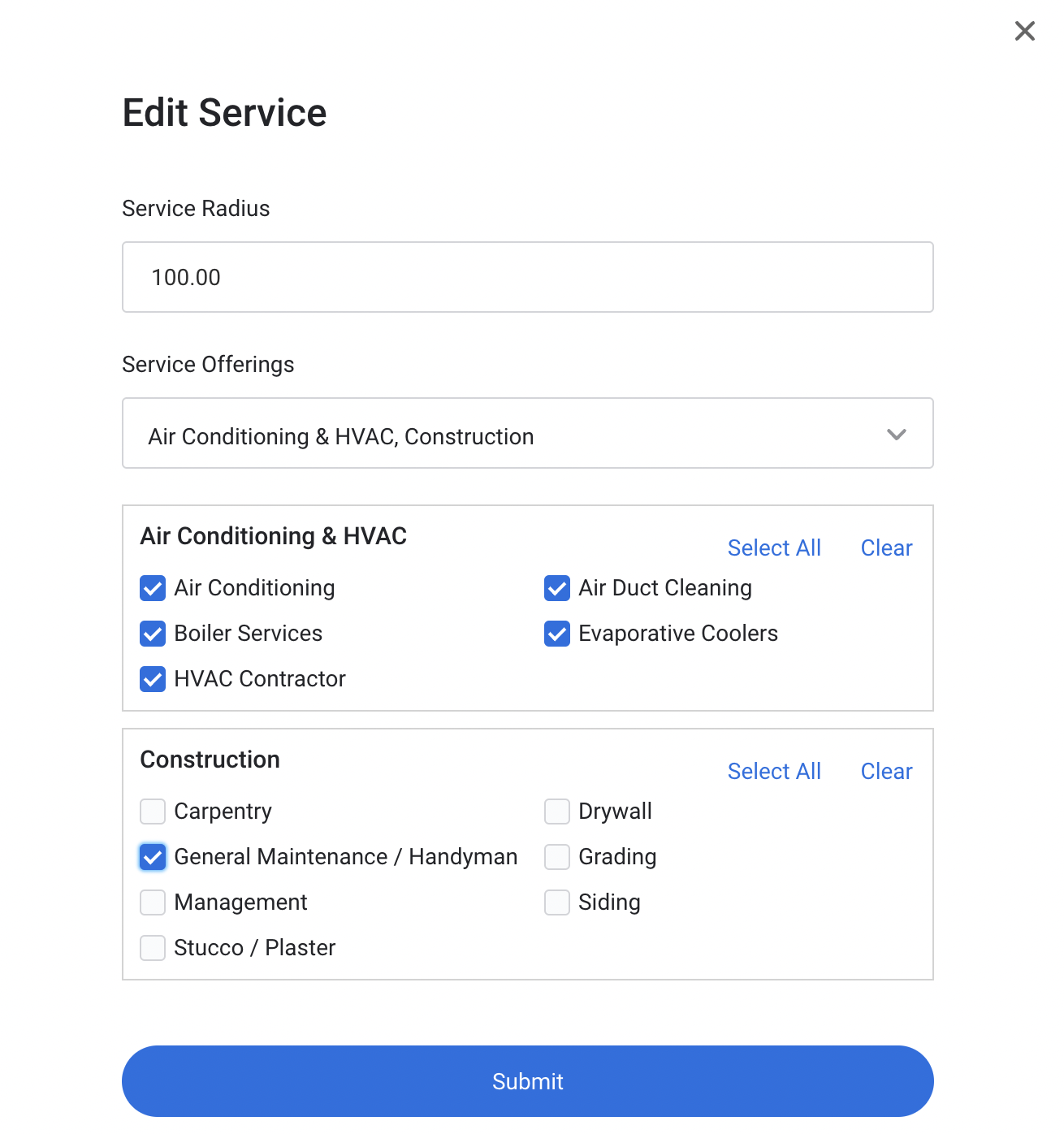Clear Air Conditioning & HVAC selections
The width and height of the screenshot is (1064, 1134).
(886, 548)
